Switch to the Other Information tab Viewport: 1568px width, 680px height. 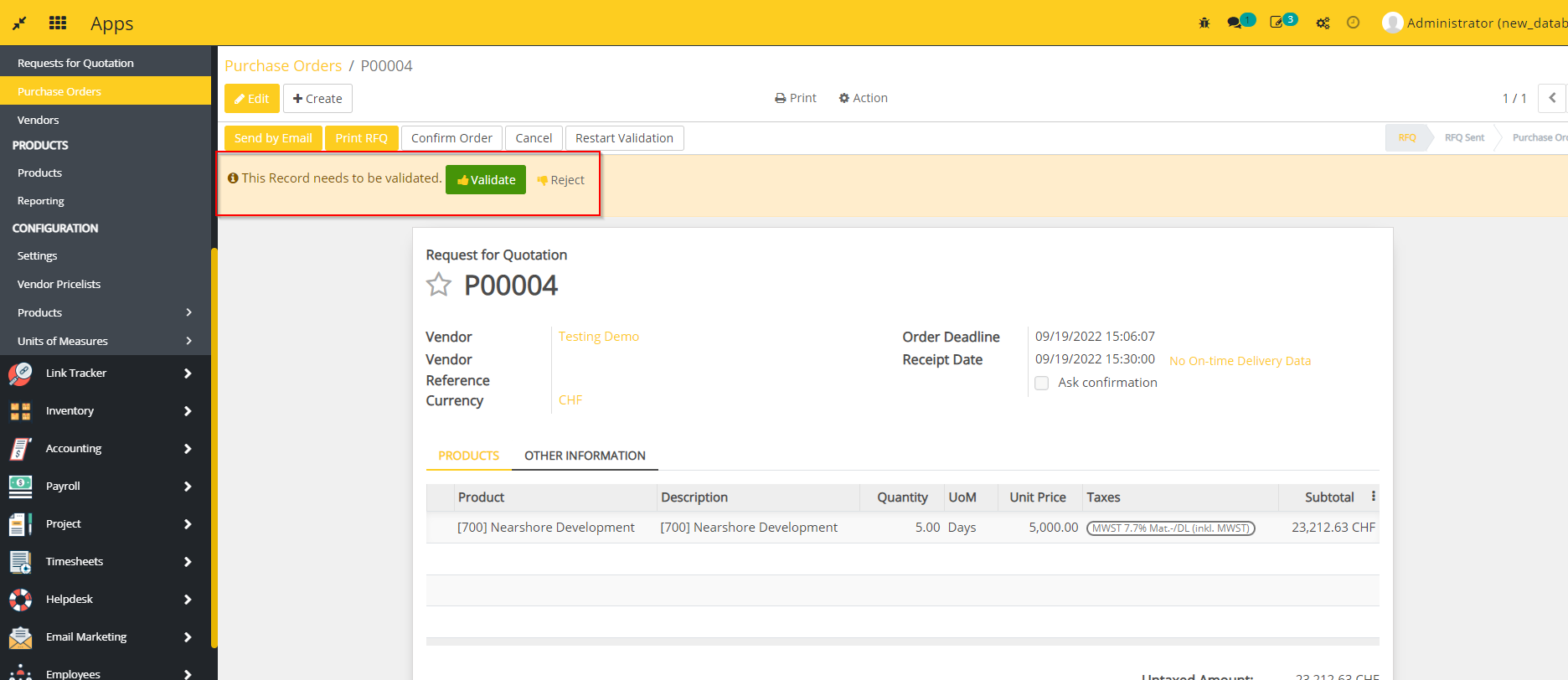tap(585, 456)
